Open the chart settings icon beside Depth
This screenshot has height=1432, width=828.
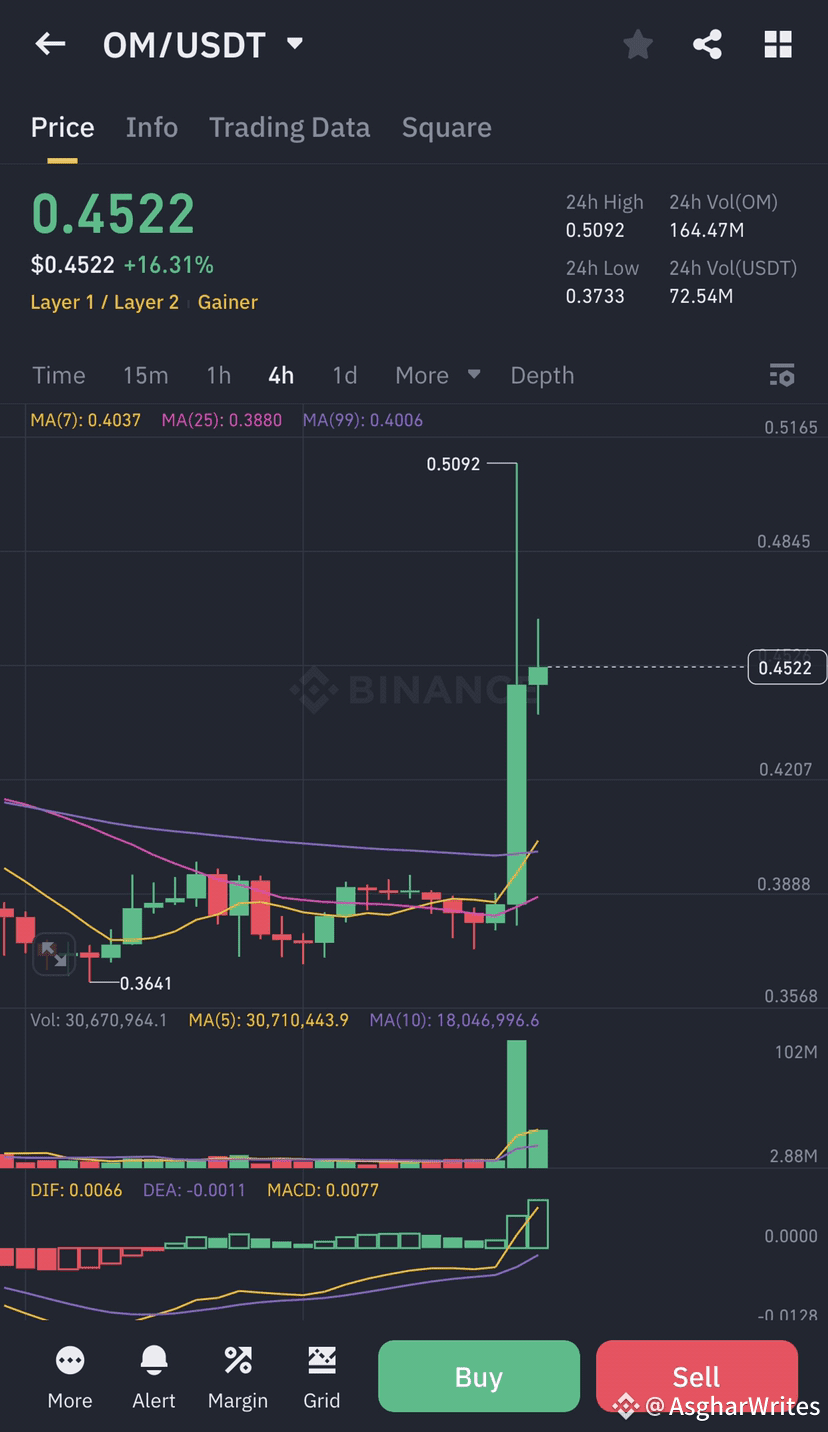(783, 375)
